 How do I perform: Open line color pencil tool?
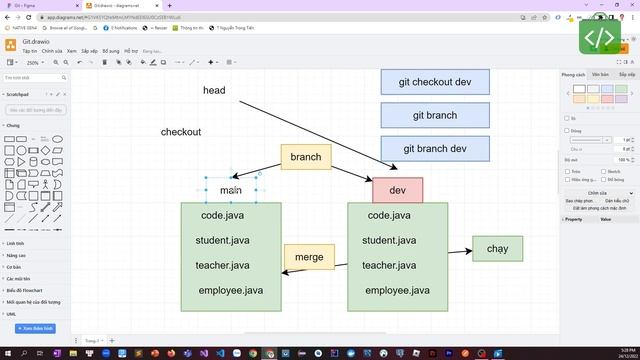pos(153,62)
